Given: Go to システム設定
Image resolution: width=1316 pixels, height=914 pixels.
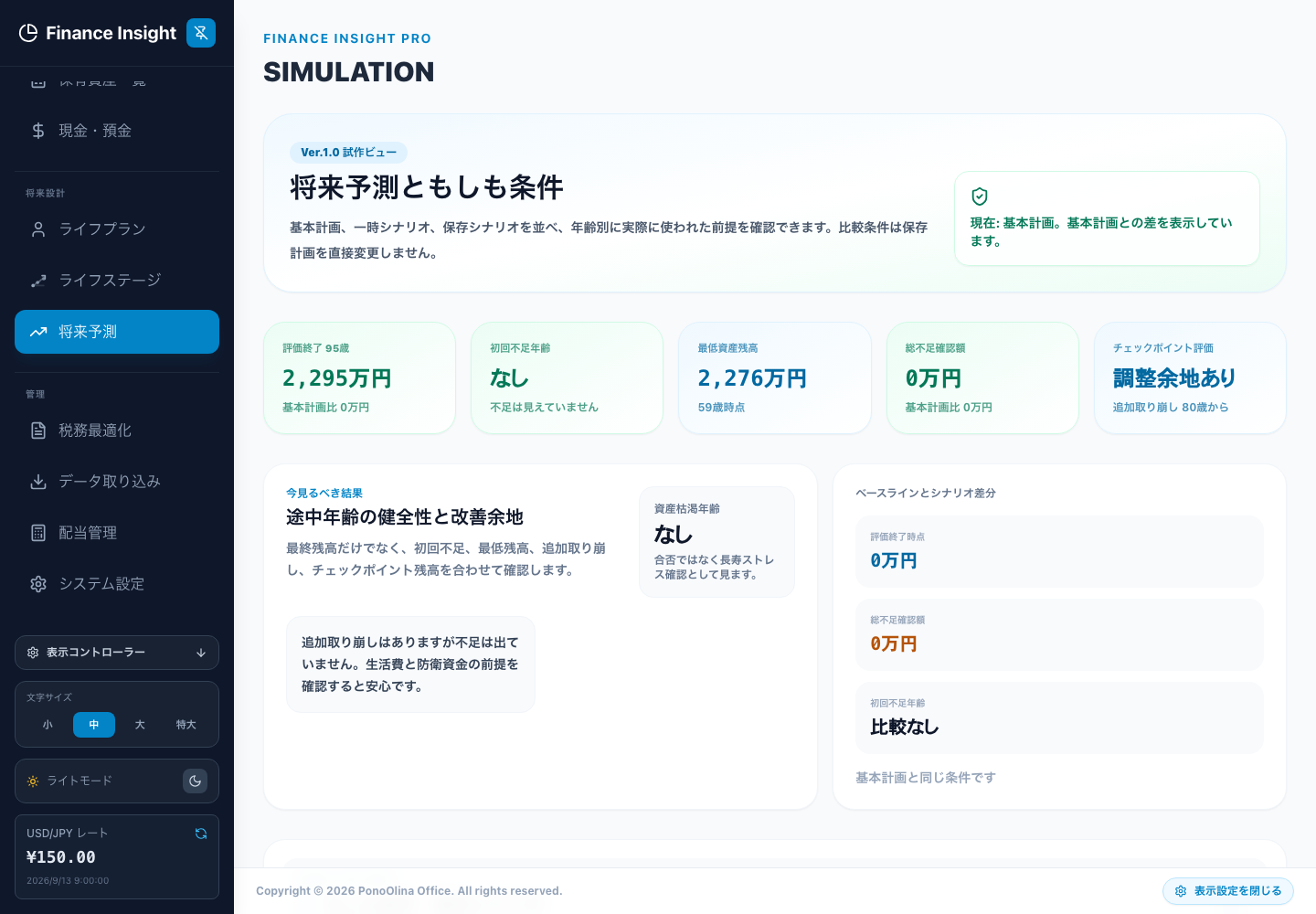Looking at the screenshot, I should click(117, 584).
